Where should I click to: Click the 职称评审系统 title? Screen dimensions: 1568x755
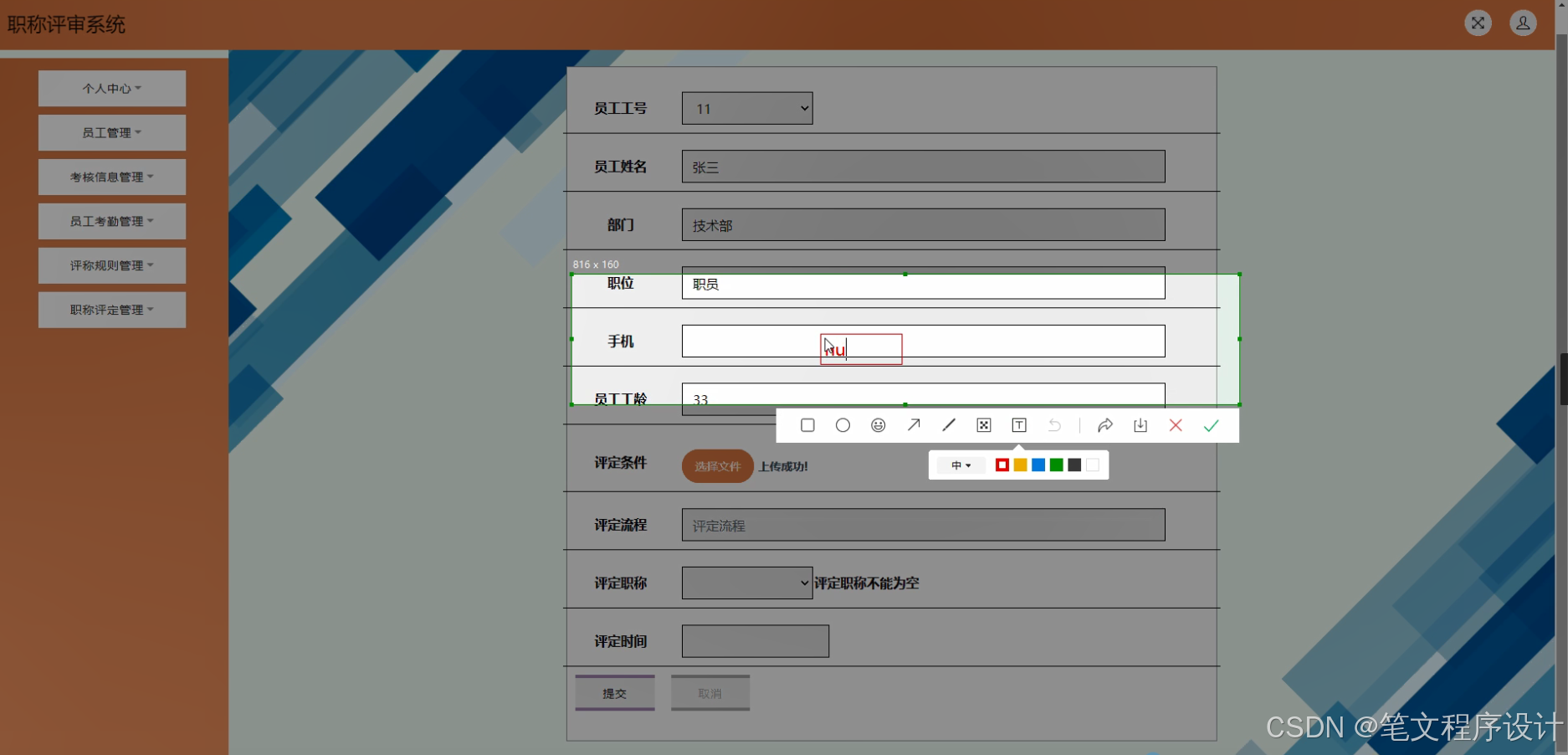point(67,24)
